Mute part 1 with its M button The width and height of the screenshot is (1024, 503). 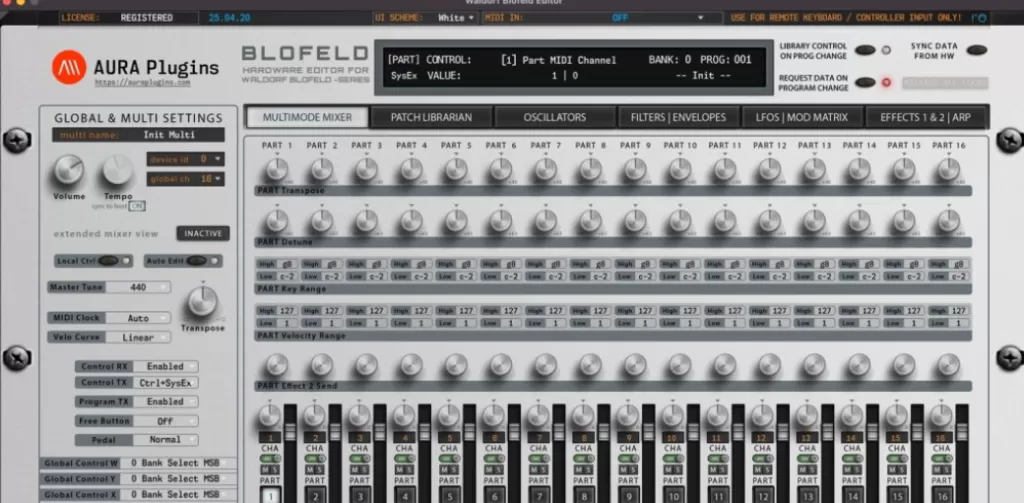[265, 470]
